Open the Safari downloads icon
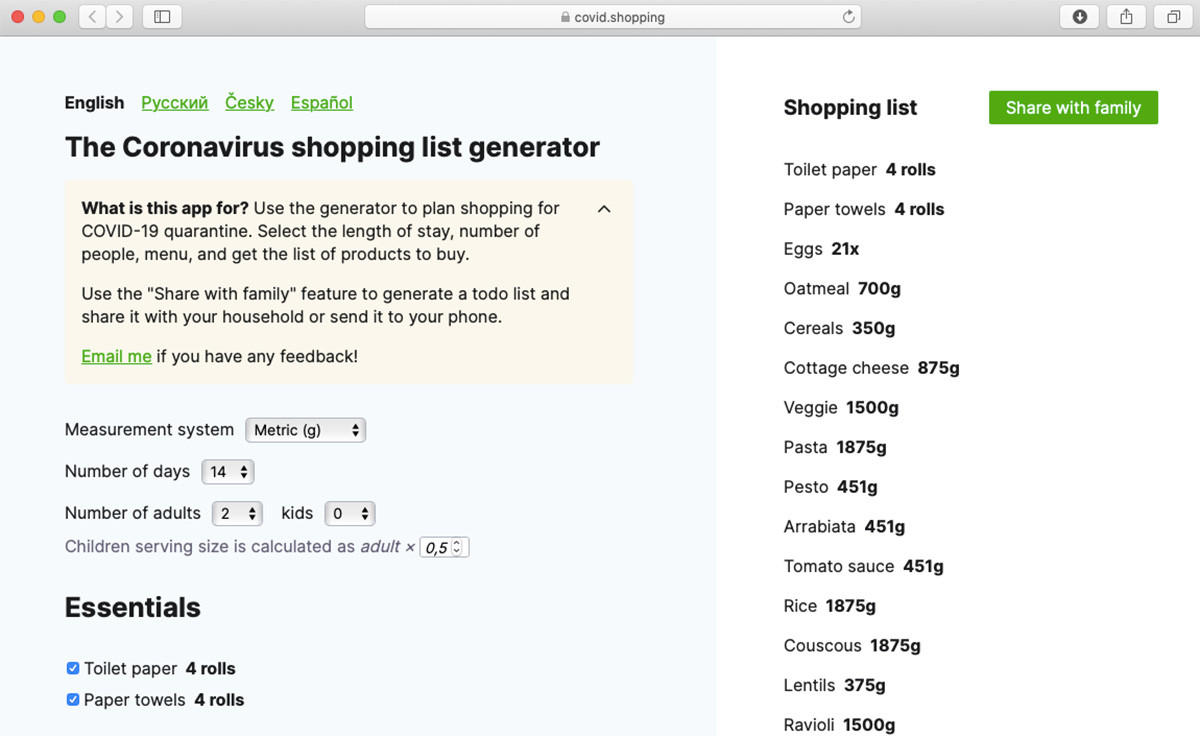Screen dimensions: 1200x736 click(x=1079, y=17)
